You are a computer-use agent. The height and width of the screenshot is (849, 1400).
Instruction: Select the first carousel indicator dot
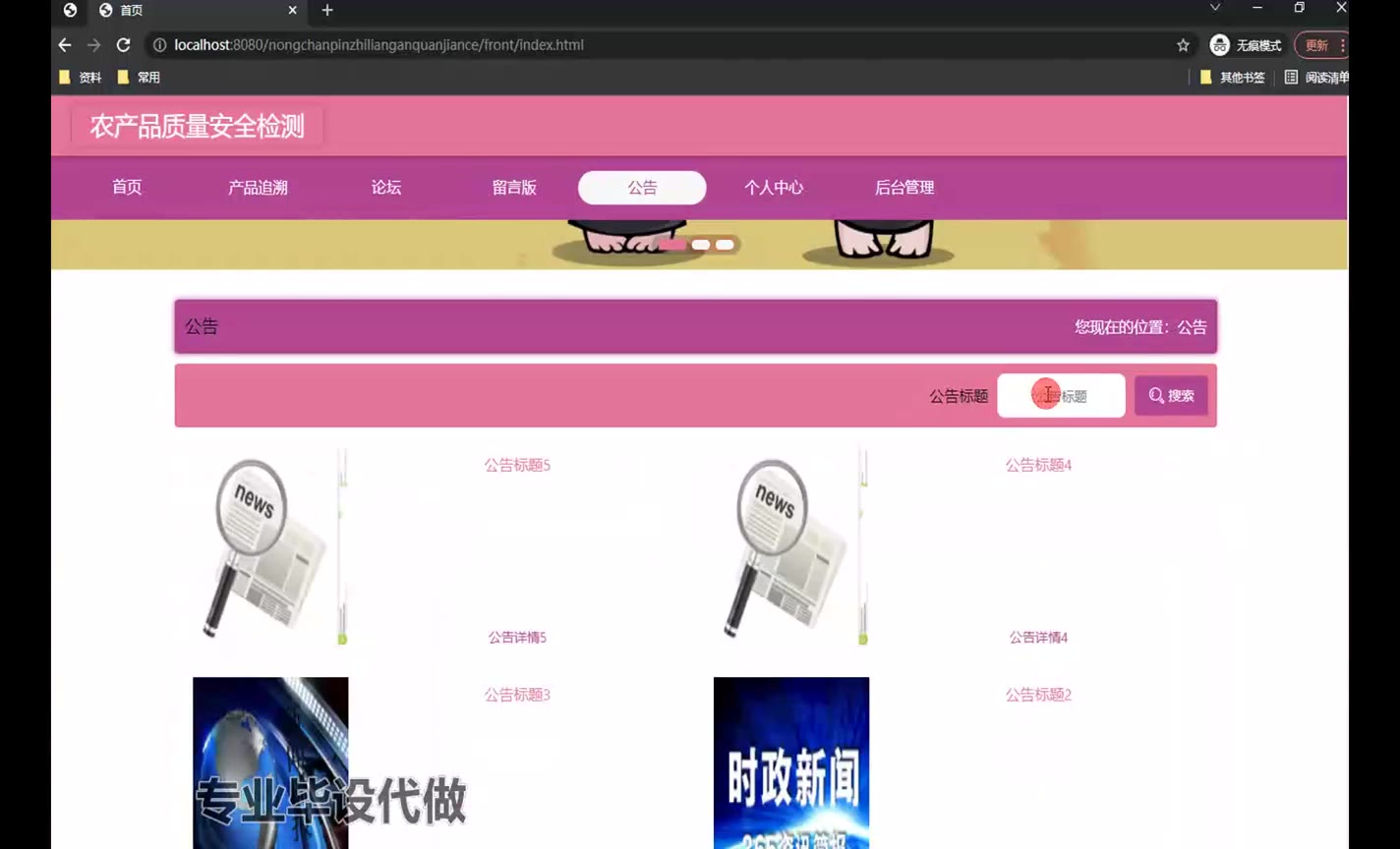pyautogui.click(x=673, y=245)
